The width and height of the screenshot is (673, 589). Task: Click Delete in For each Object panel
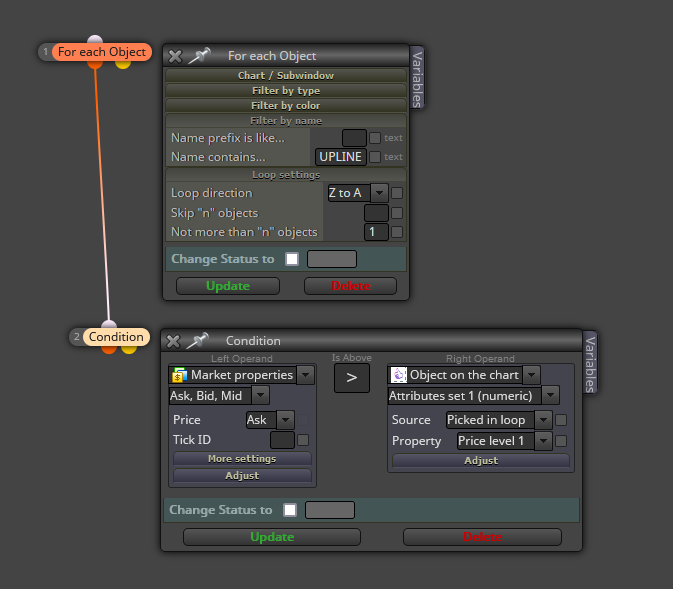(x=350, y=286)
